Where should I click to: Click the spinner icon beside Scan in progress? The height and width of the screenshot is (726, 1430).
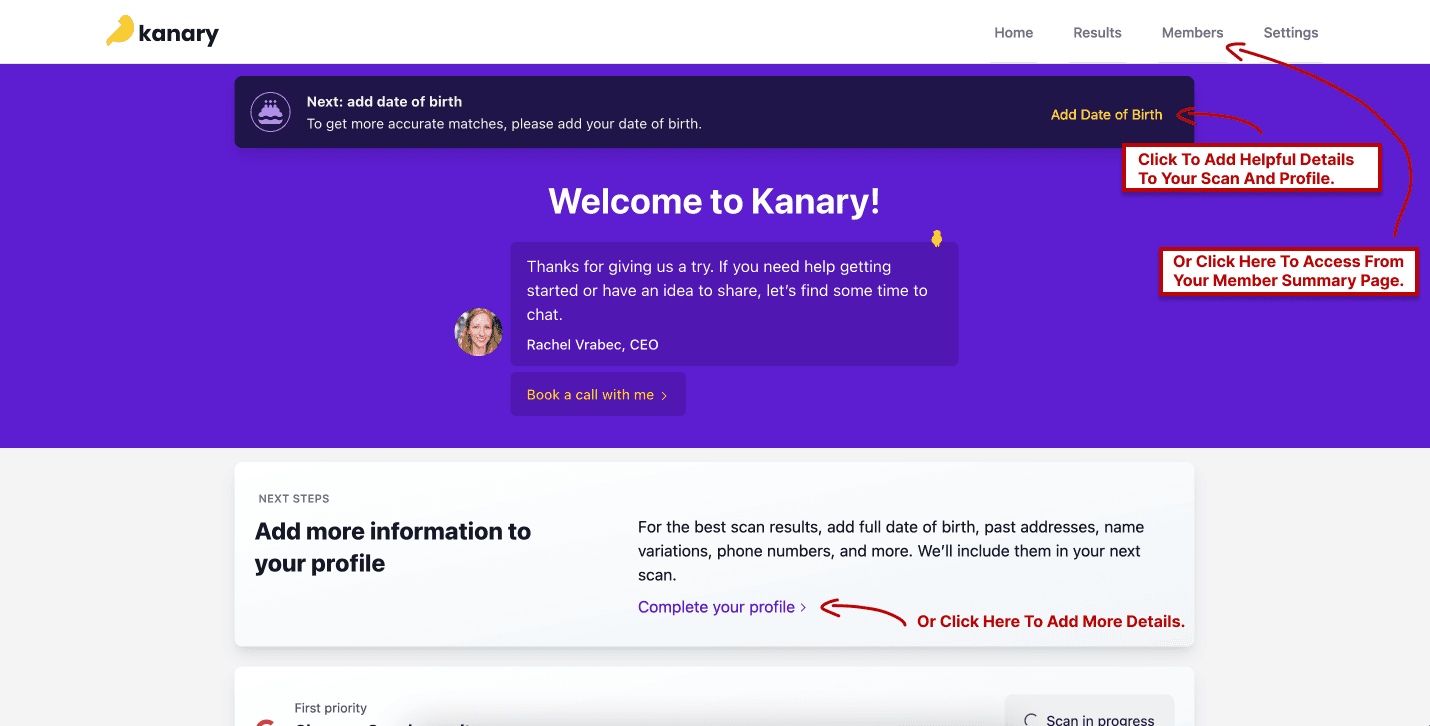(x=1031, y=720)
